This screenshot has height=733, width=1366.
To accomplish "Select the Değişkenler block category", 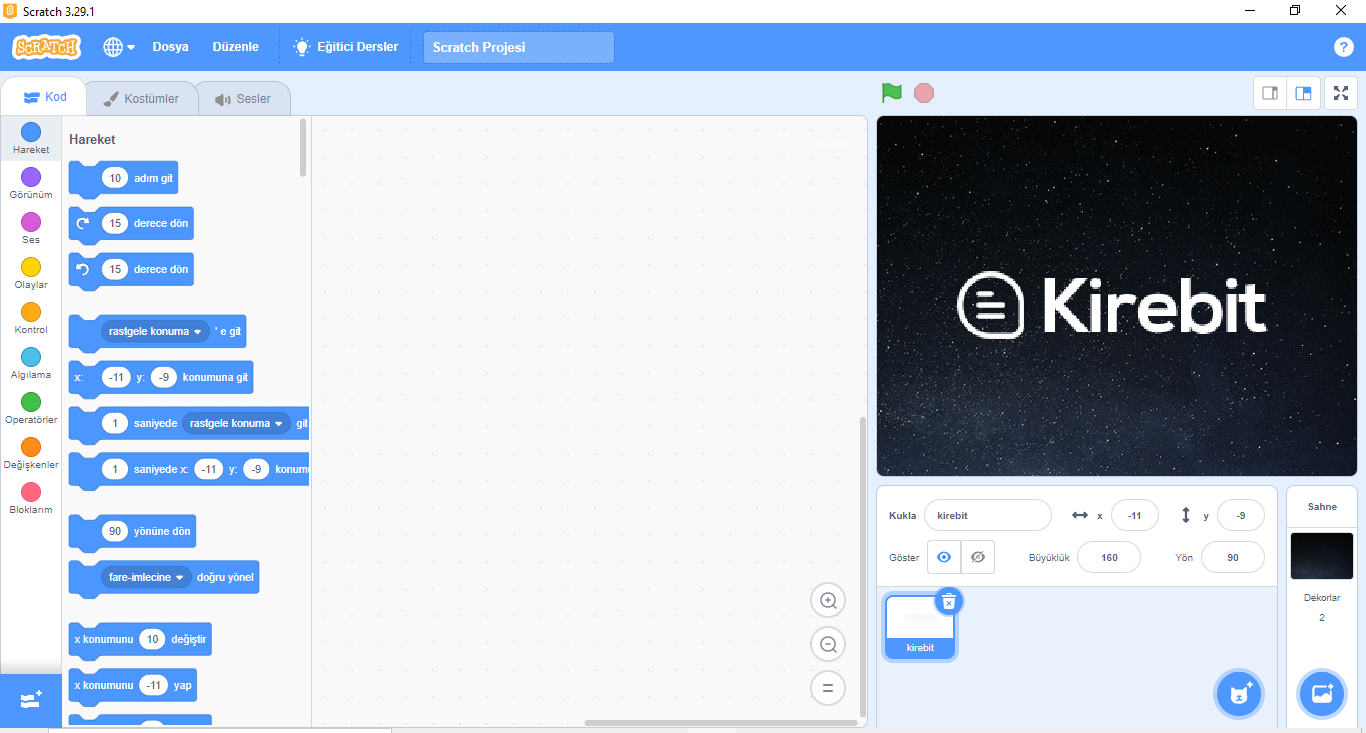I will click(x=31, y=454).
